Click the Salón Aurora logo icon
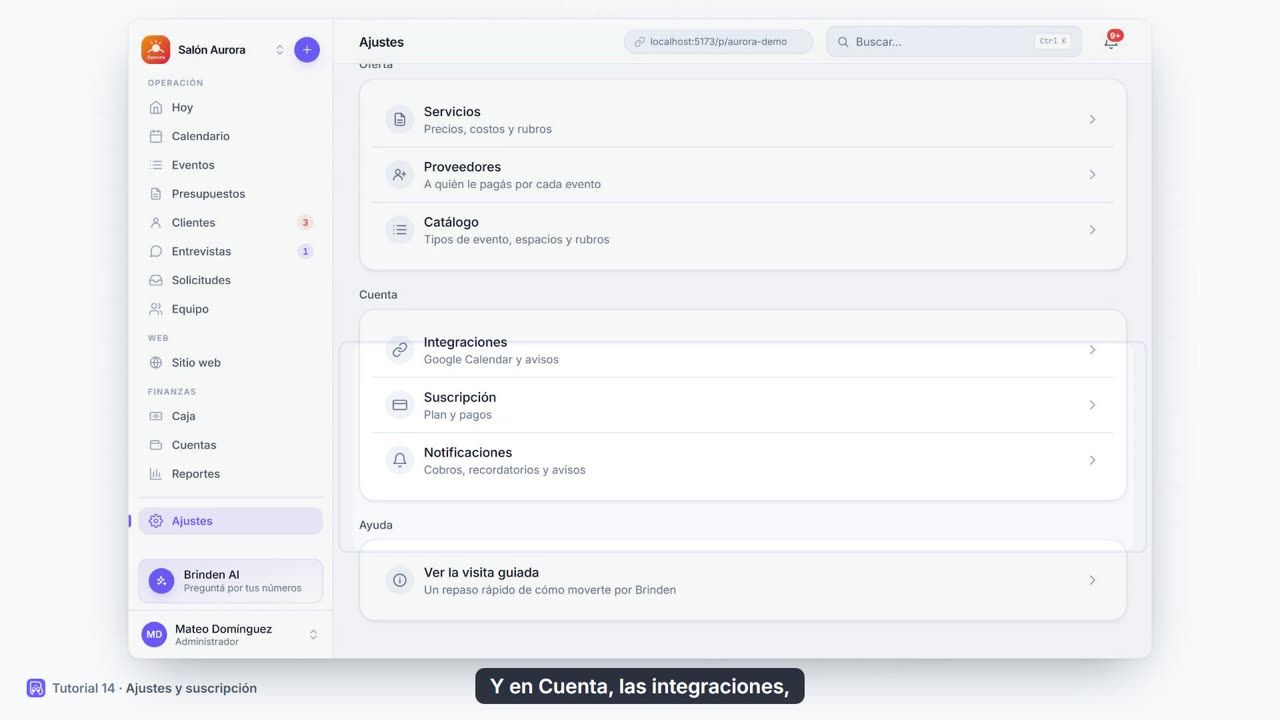Viewport: 1280px width, 720px height. pyautogui.click(x=155, y=50)
